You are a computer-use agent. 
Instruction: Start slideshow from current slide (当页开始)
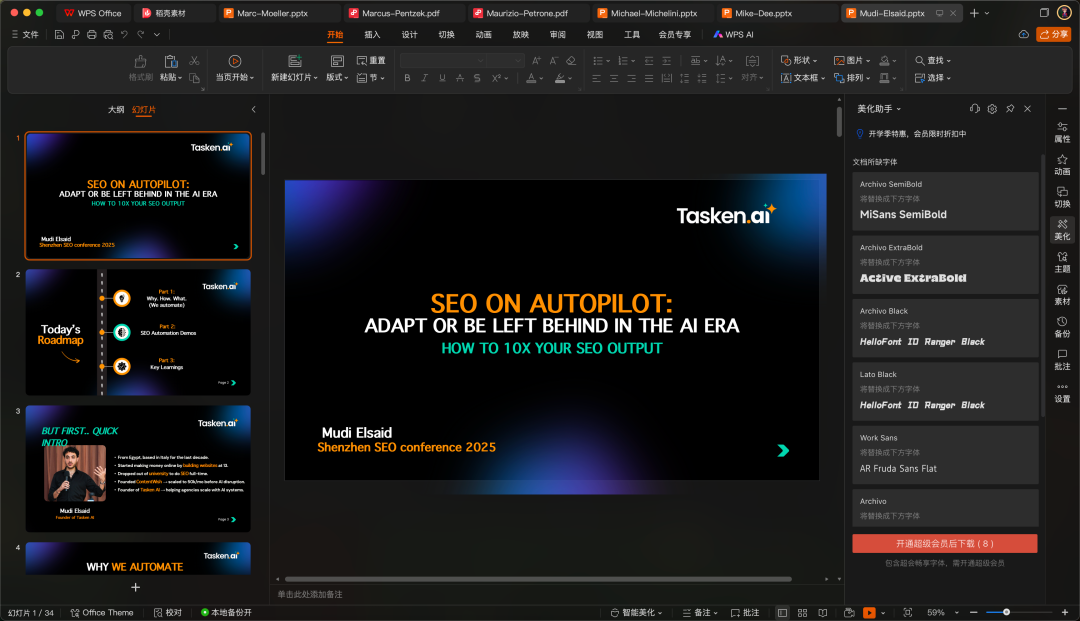235,68
